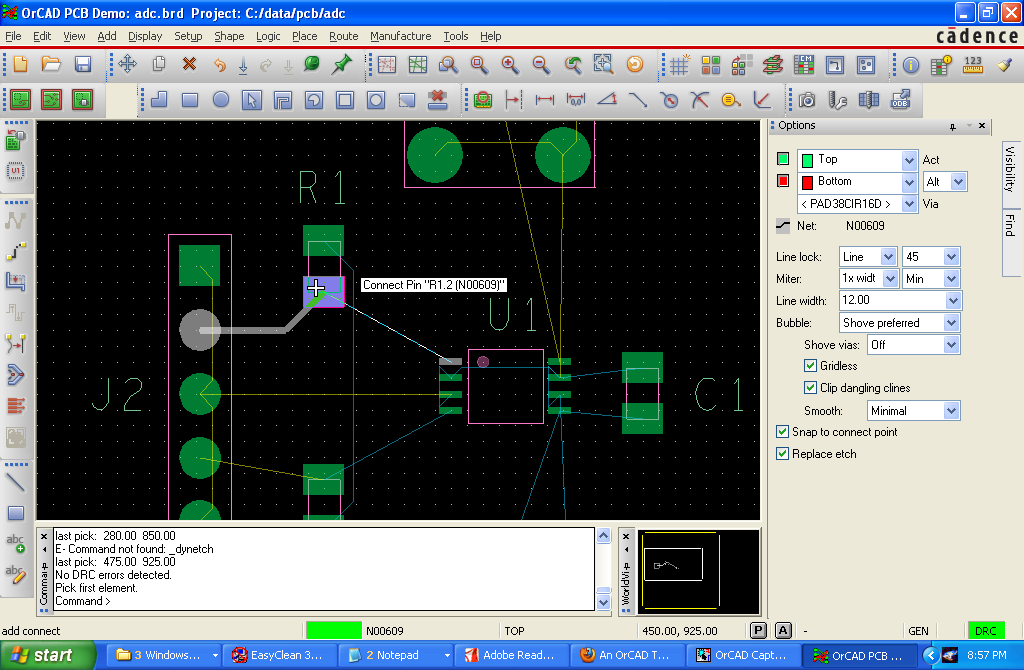The height and width of the screenshot is (670, 1024).
Task: Click the camera snapshot icon
Action: (x=807, y=100)
